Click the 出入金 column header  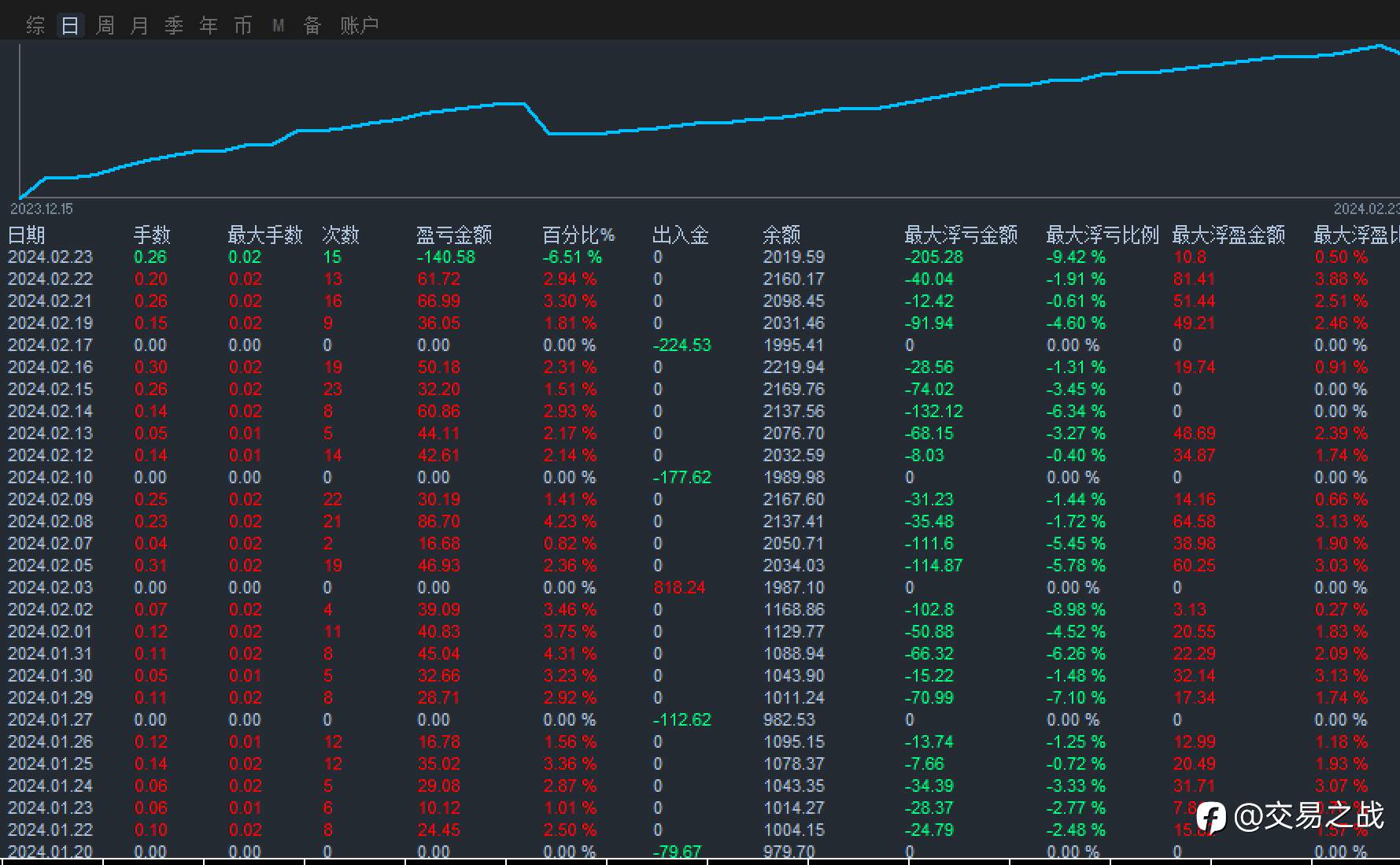pos(681,235)
